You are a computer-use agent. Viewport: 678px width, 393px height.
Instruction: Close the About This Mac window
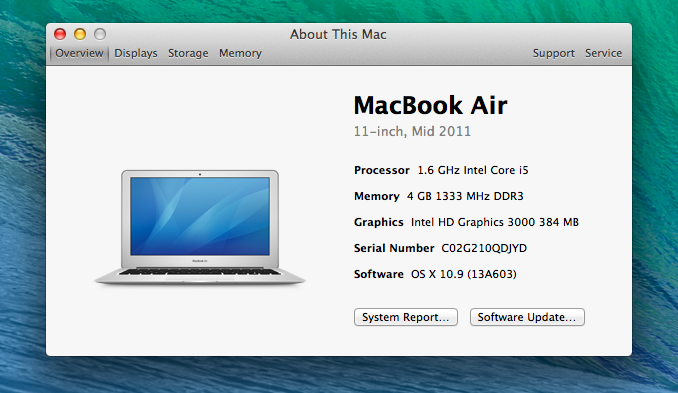[60, 34]
